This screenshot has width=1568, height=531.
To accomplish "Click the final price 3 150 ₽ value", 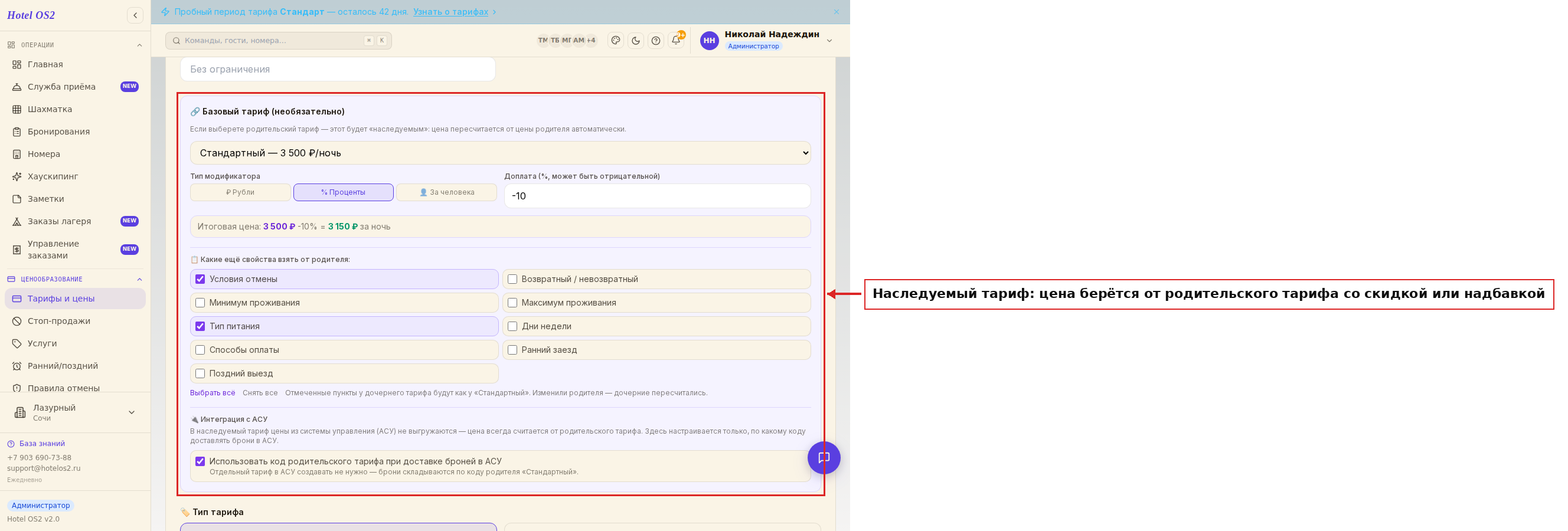I will tap(342, 227).
